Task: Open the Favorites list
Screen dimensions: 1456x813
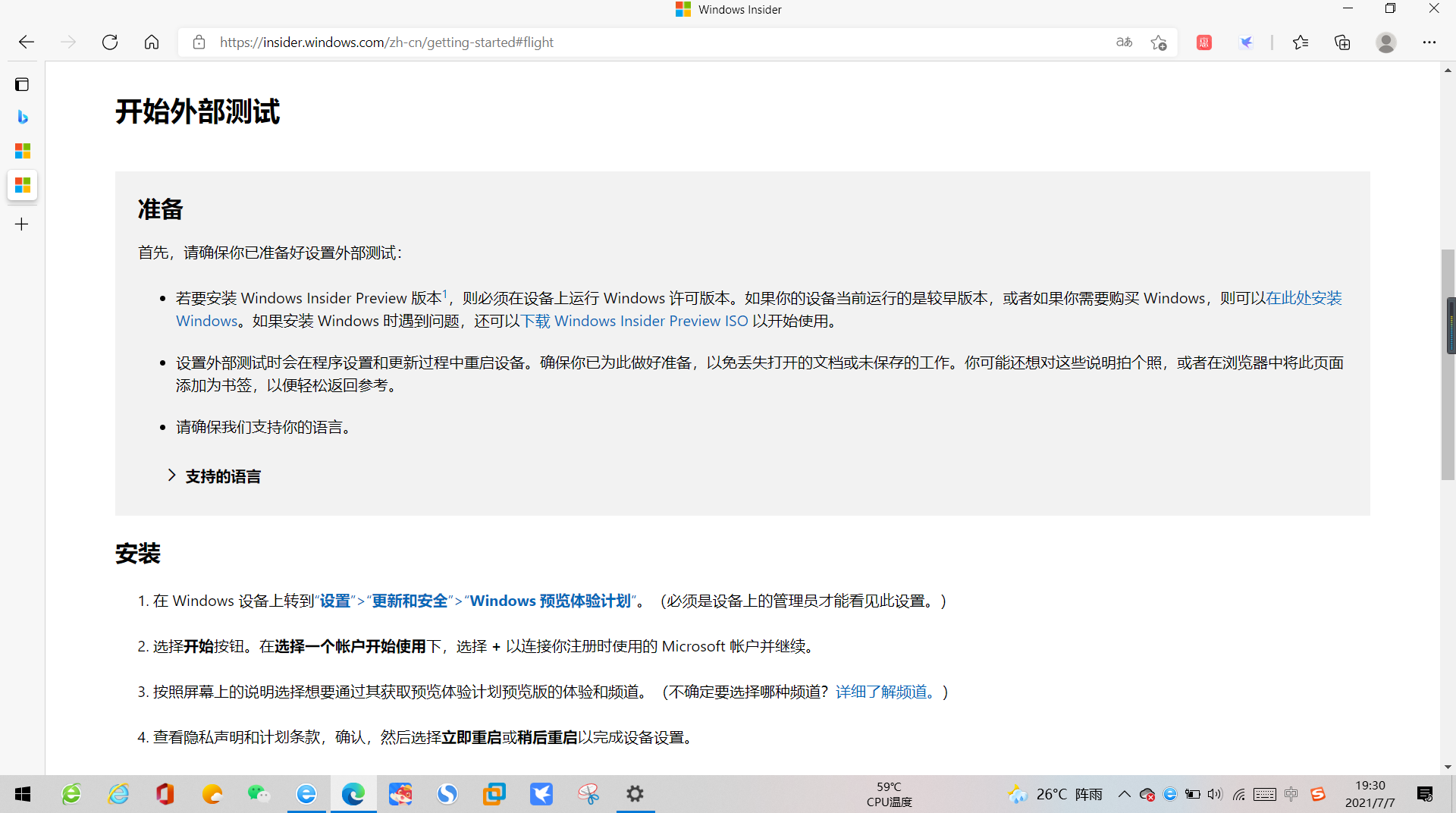Action: tap(1301, 42)
